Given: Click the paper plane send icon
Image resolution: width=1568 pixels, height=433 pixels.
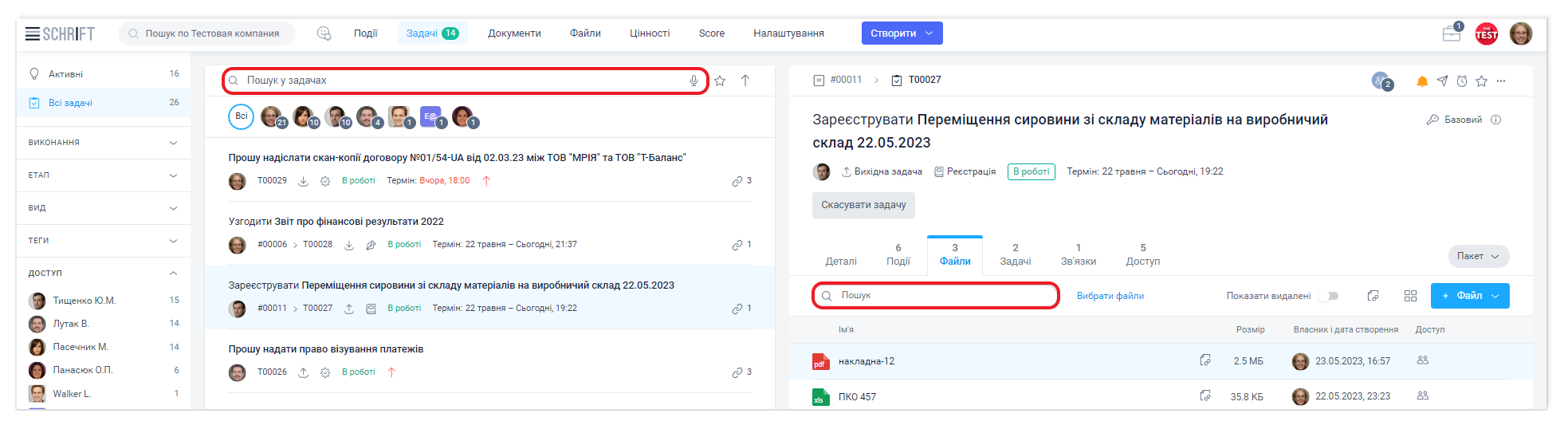Looking at the screenshot, I should [x=1442, y=81].
